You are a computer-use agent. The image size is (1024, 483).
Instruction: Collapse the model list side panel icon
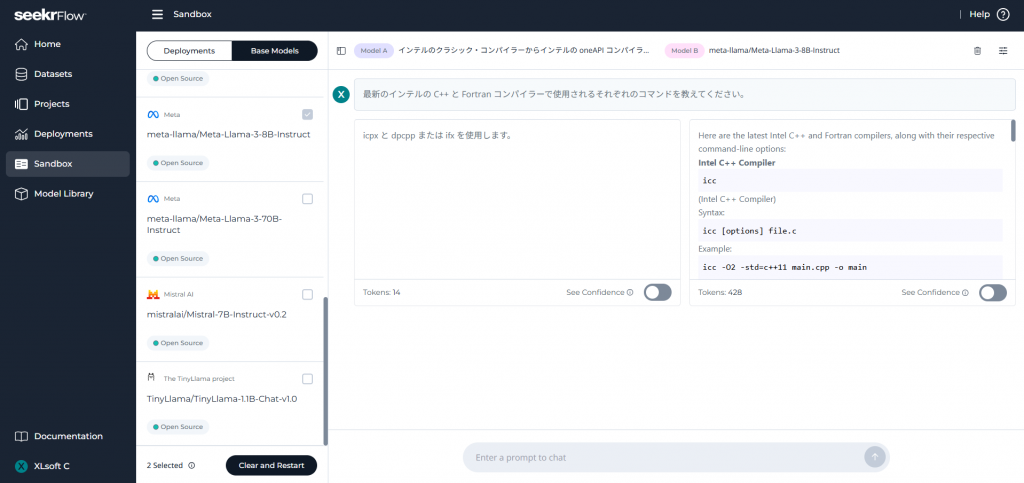[341, 51]
